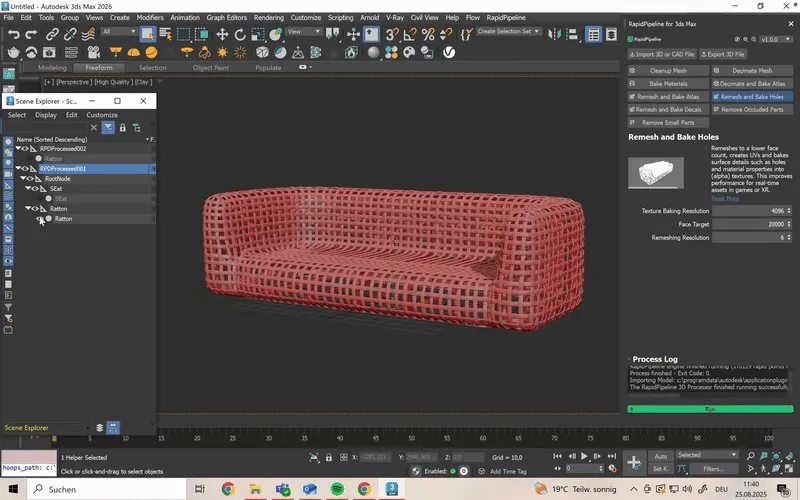Select the Move transform tool
Image resolution: width=800 pixels, height=500 pixels.
pyautogui.click(x=223, y=34)
